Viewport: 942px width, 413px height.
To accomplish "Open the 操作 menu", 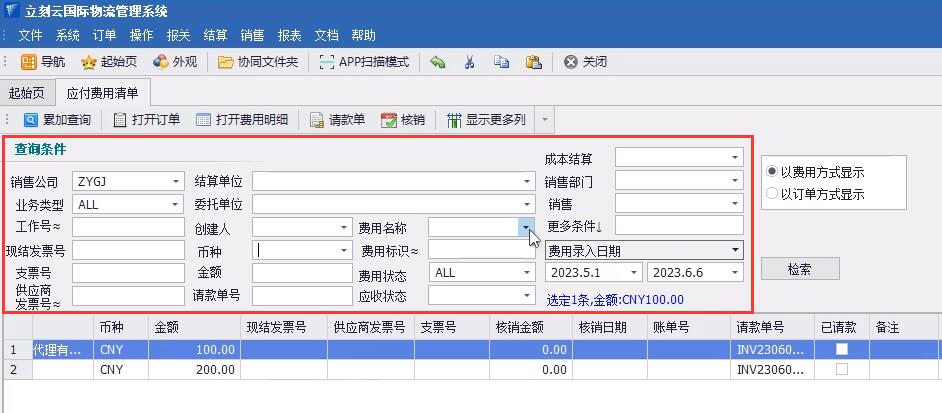I will coord(141,35).
